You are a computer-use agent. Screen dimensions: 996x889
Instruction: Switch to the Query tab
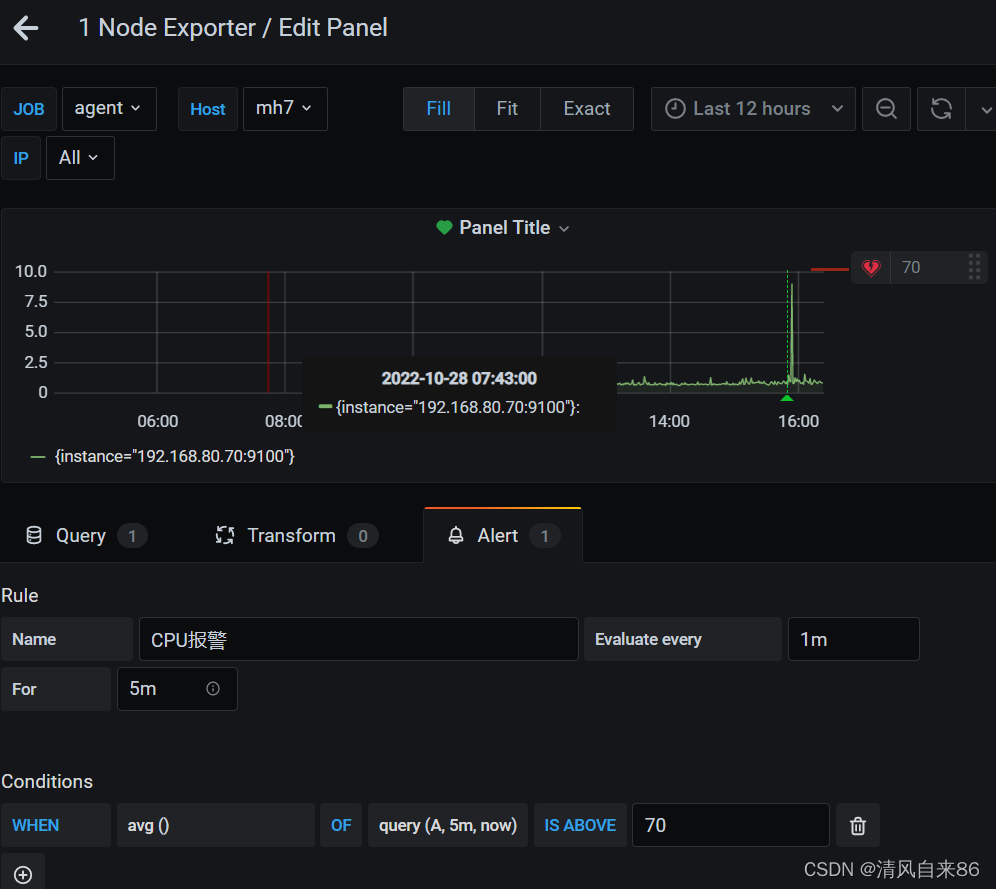(80, 535)
